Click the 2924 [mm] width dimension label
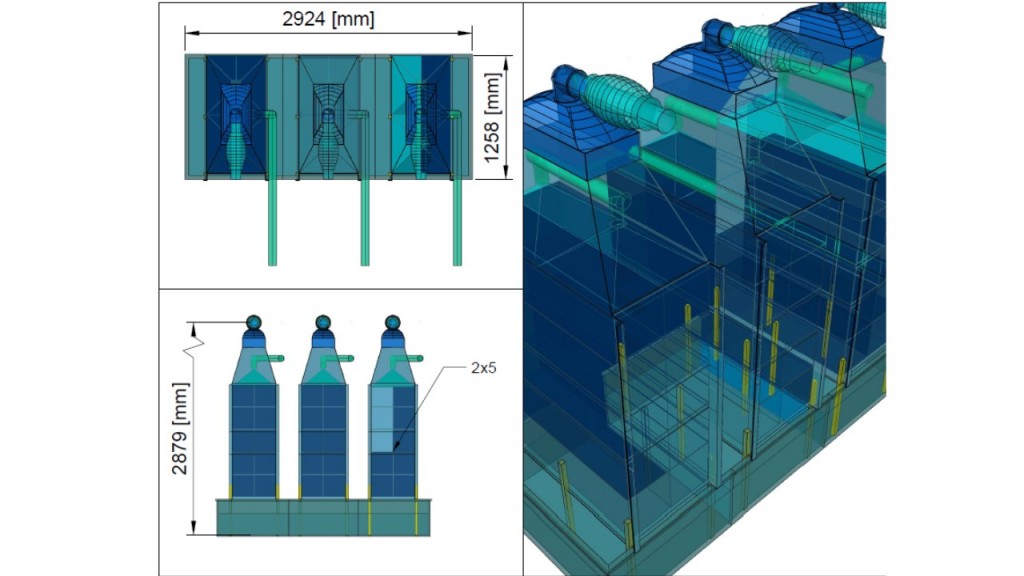1024x576 pixels. coord(328,19)
